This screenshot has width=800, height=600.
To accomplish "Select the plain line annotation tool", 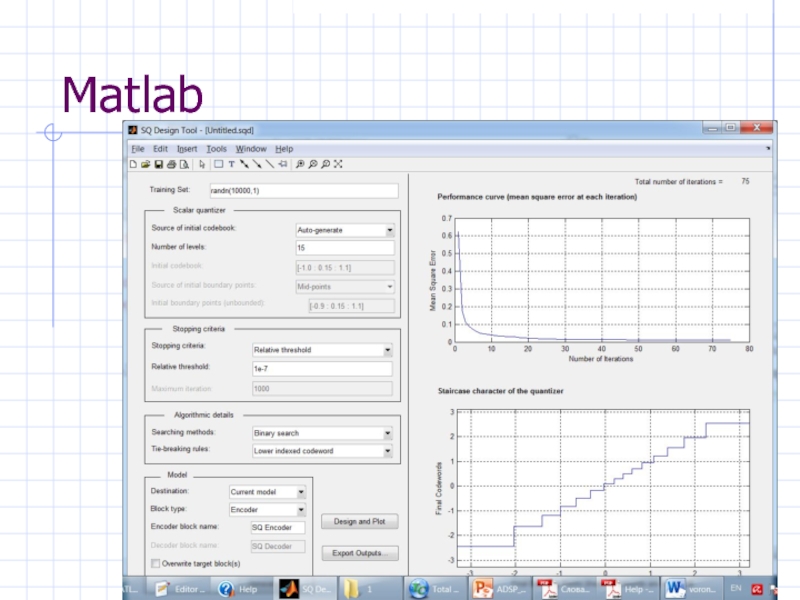I will pos(269,164).
